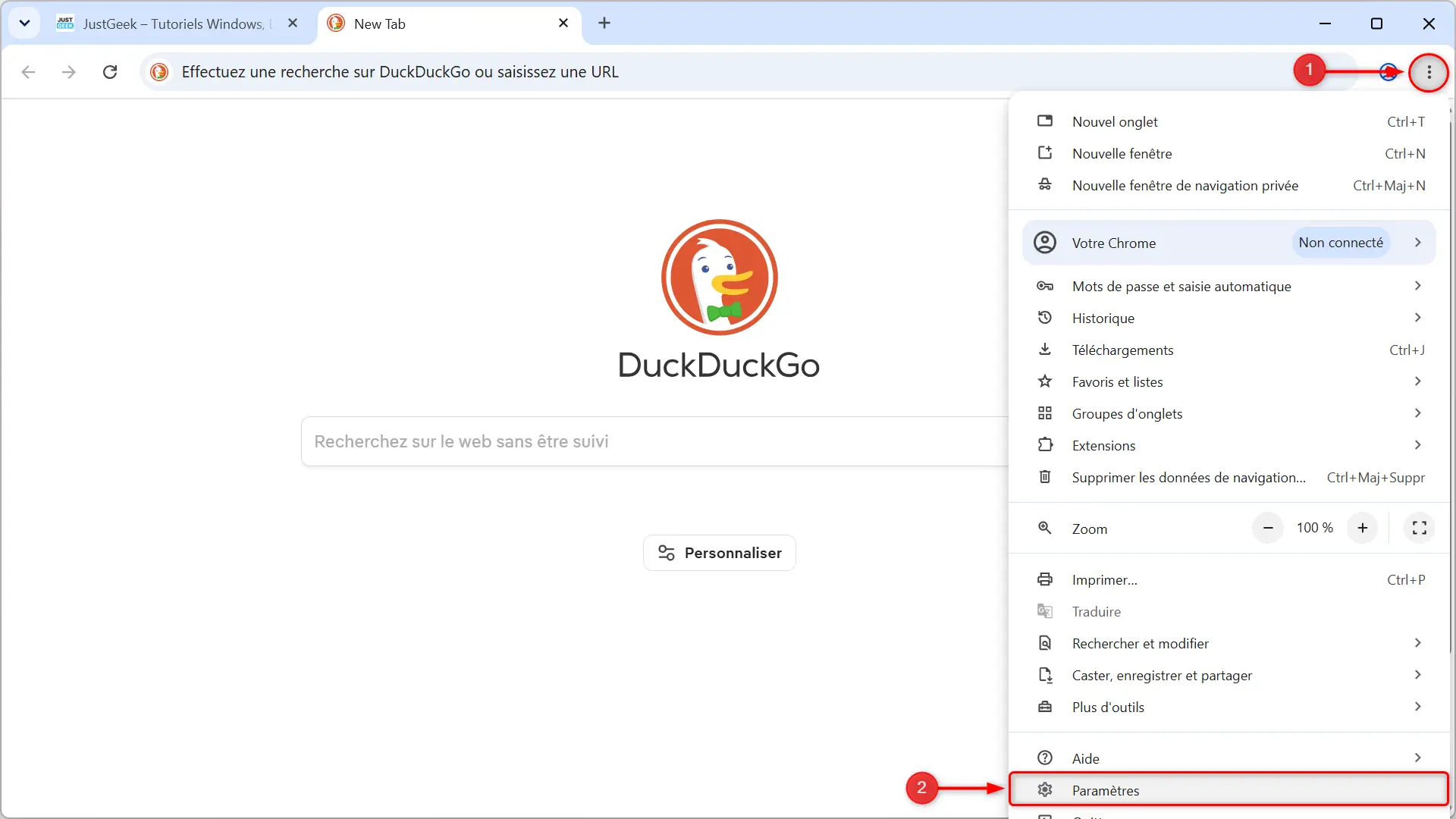
Task: Click the Personnaliser button
Action: coord(720,553)
